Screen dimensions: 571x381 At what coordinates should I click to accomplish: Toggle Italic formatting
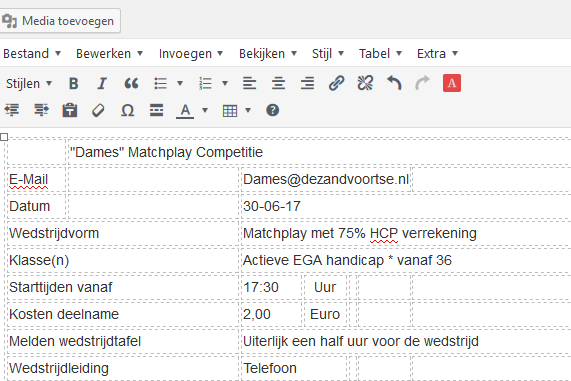102,83
